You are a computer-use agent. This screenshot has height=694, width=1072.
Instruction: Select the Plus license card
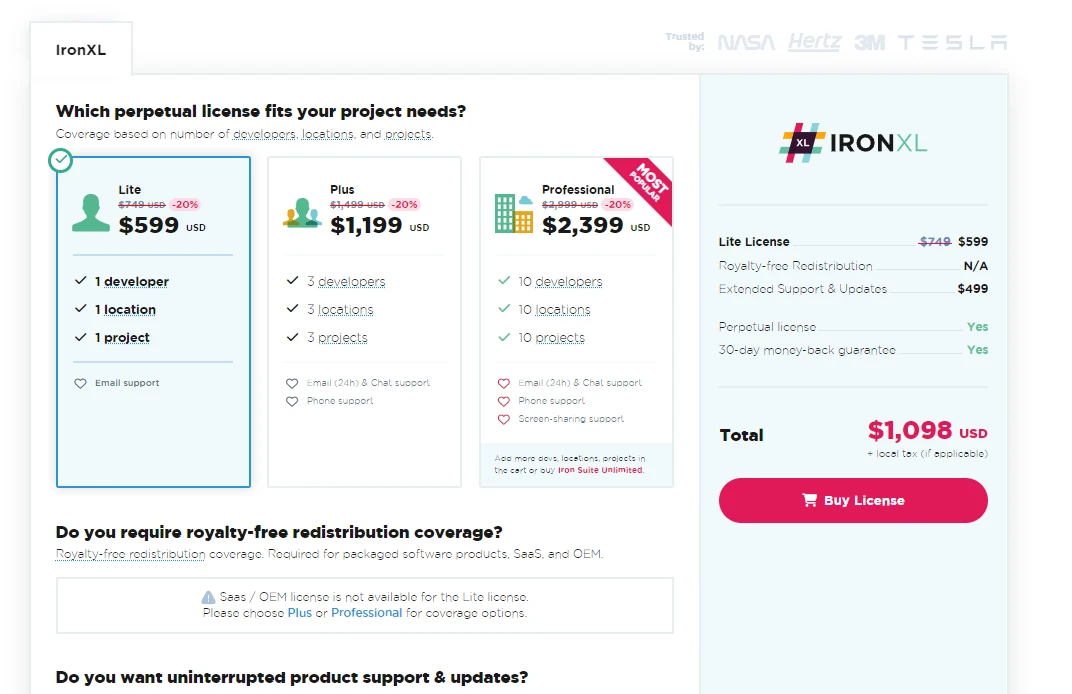coord(364,321)
